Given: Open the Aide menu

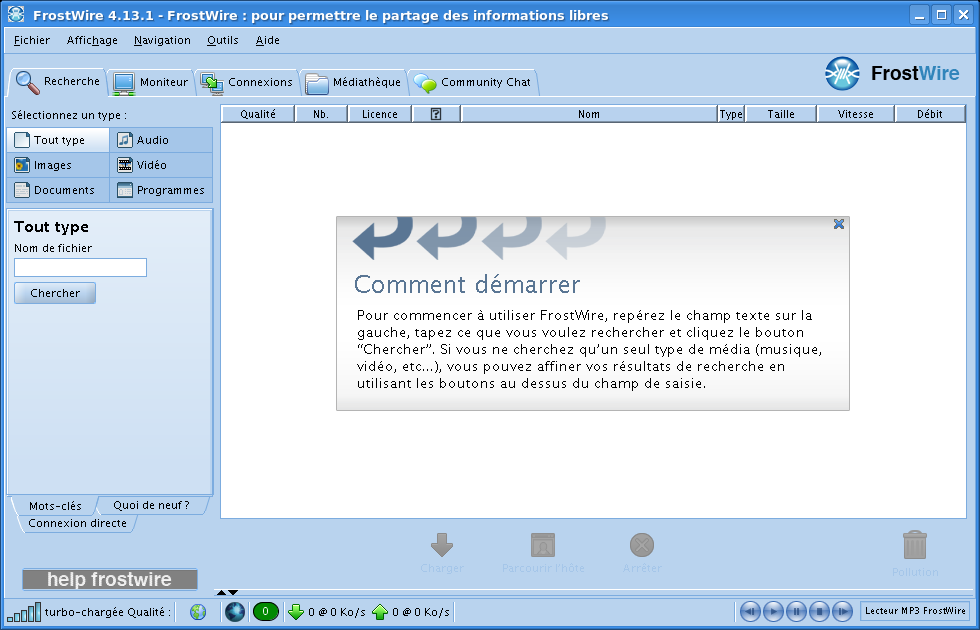Looking at the screenshot, I should [268, 40].
